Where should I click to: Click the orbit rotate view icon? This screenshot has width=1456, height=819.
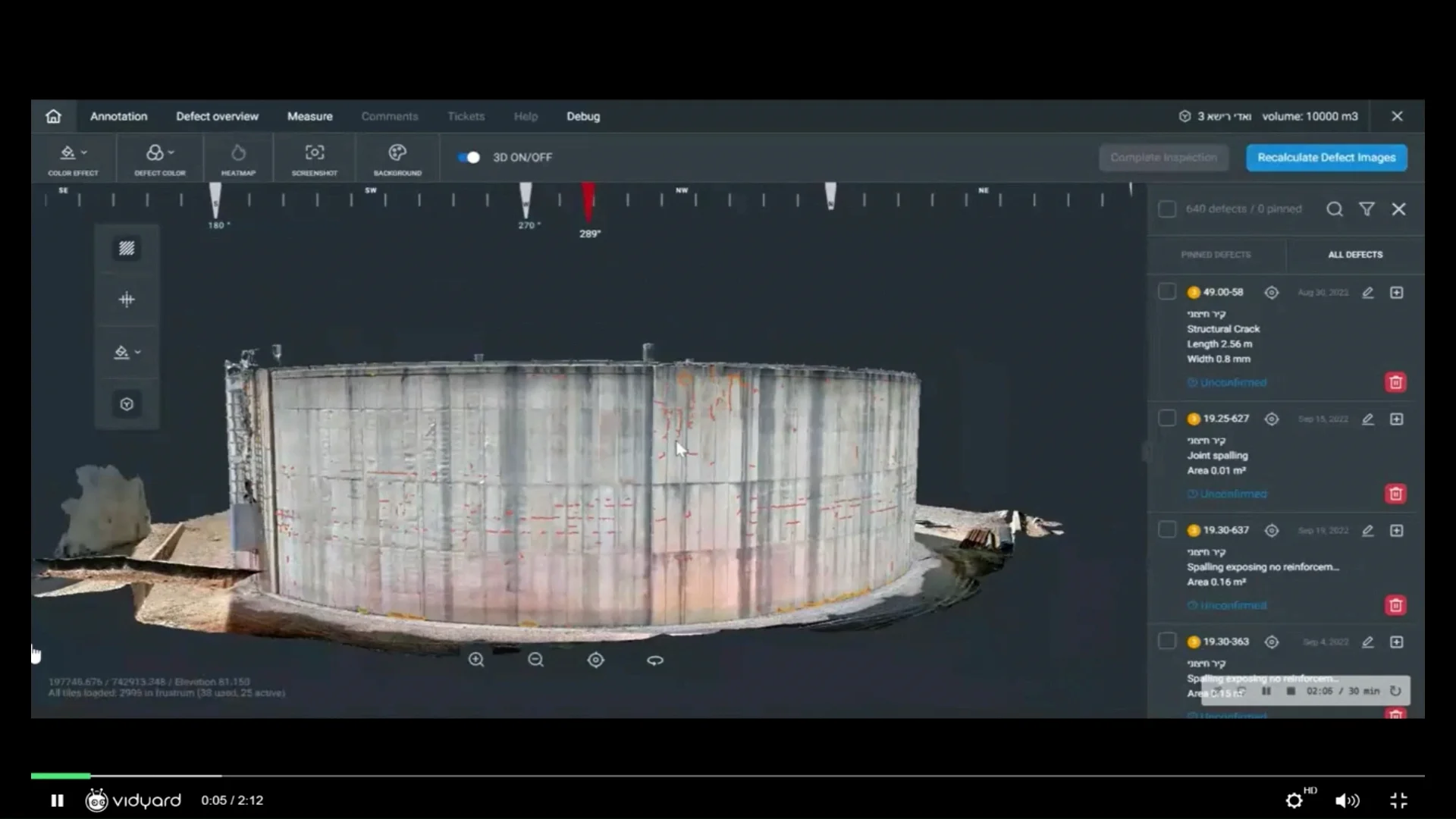(655, 660)
